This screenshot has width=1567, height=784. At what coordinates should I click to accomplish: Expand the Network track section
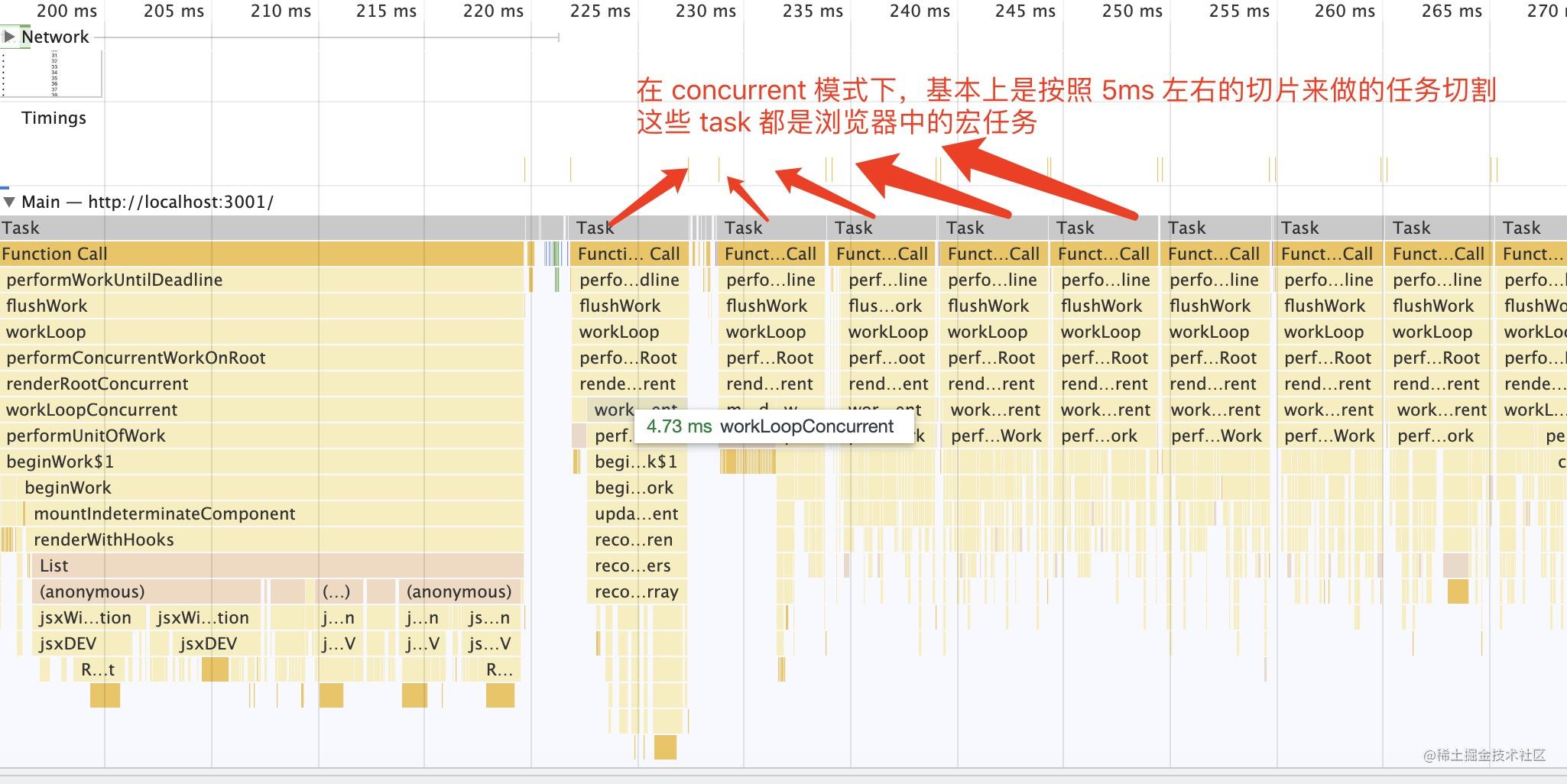tap(10, 36)
